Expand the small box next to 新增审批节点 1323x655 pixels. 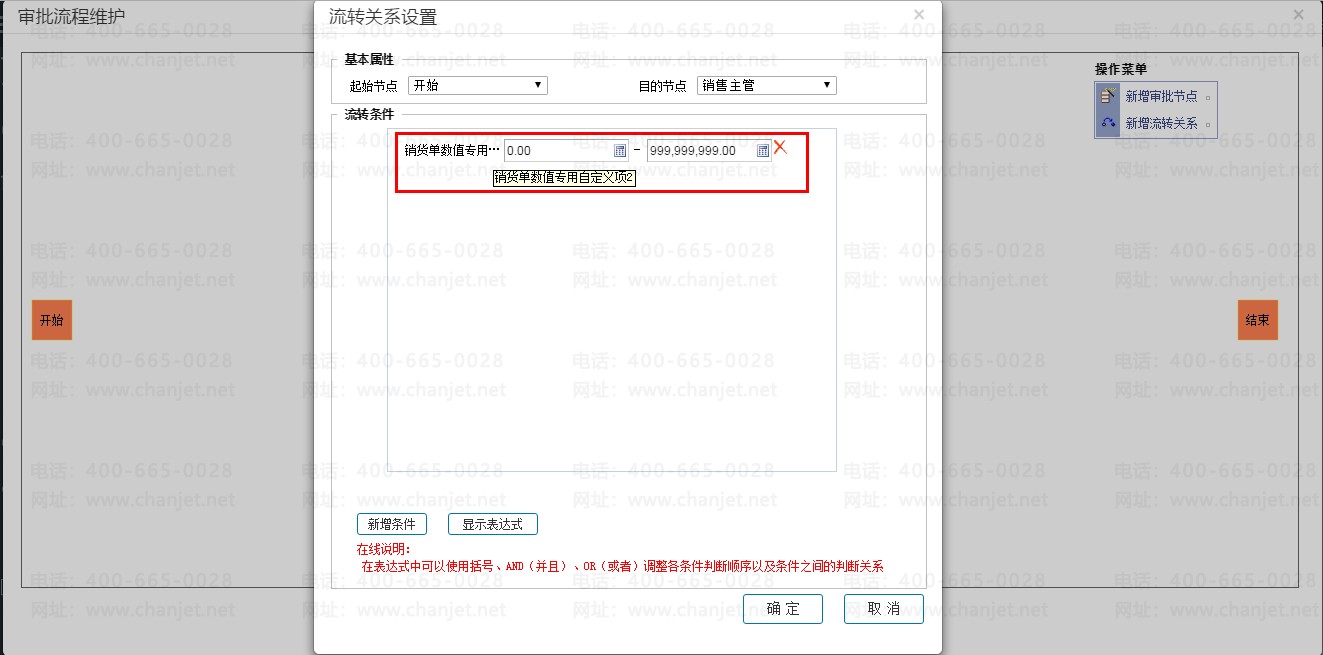(1208, 96)
